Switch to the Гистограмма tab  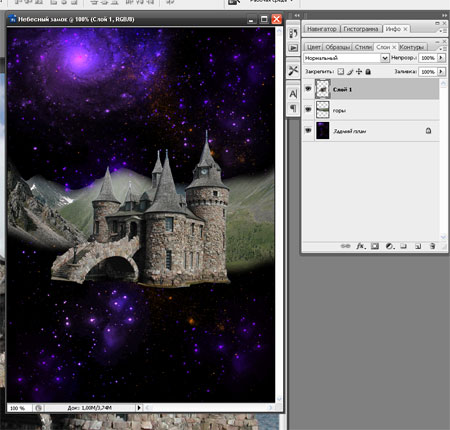point(361,29)
